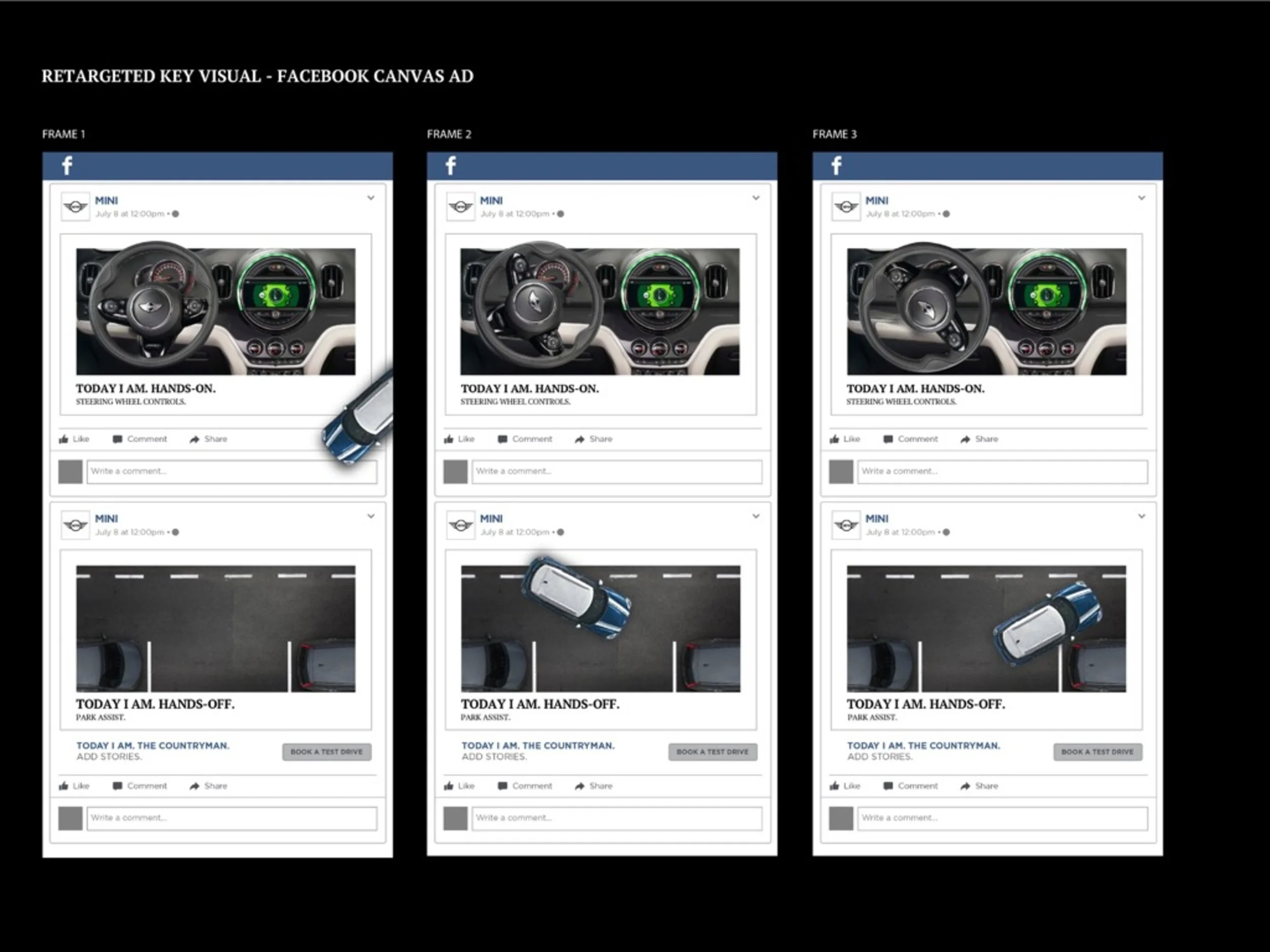
Task: Focus comment field under Frame 2 bottom post
Action: 617,818
